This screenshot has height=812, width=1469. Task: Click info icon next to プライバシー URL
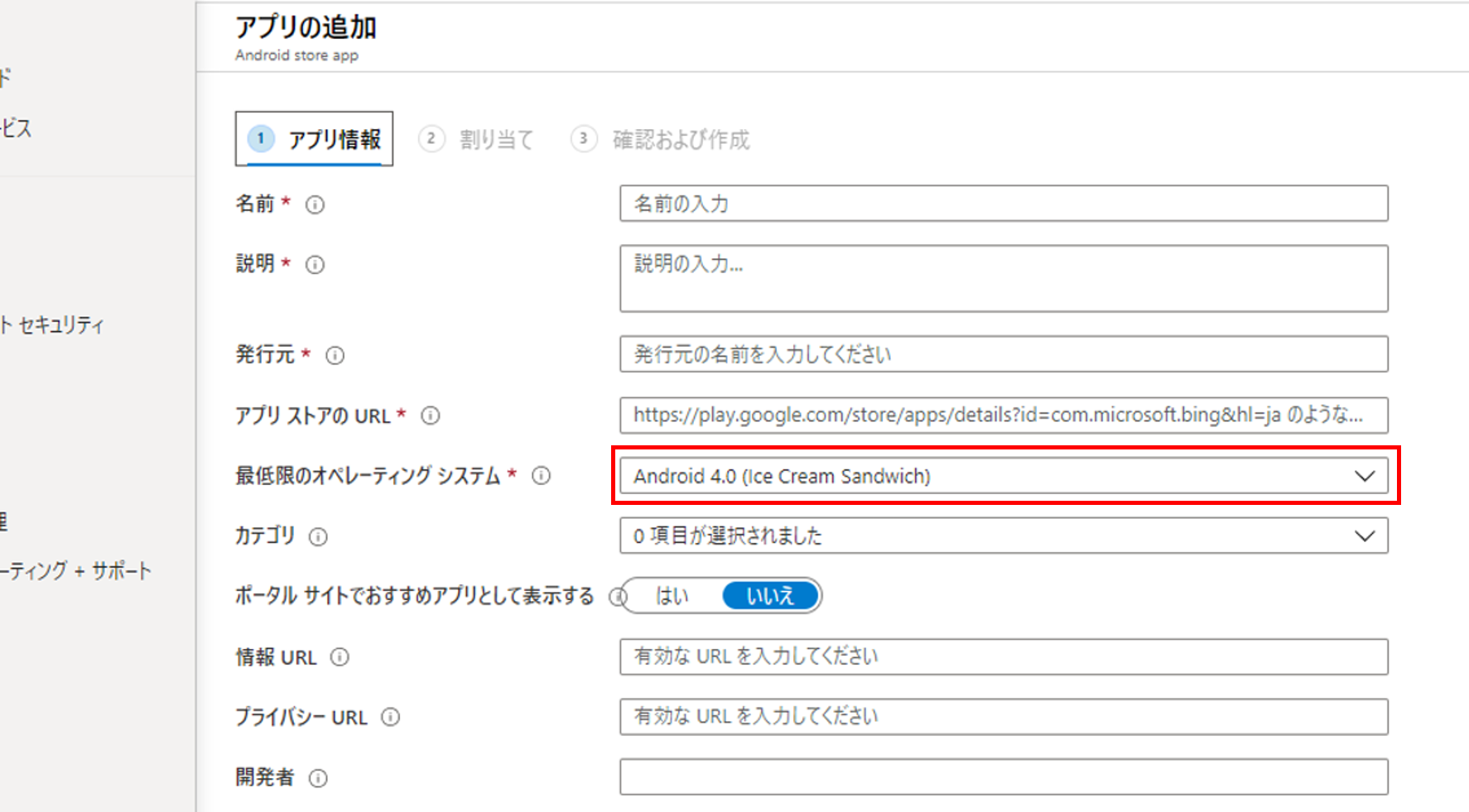click(390, 718)
